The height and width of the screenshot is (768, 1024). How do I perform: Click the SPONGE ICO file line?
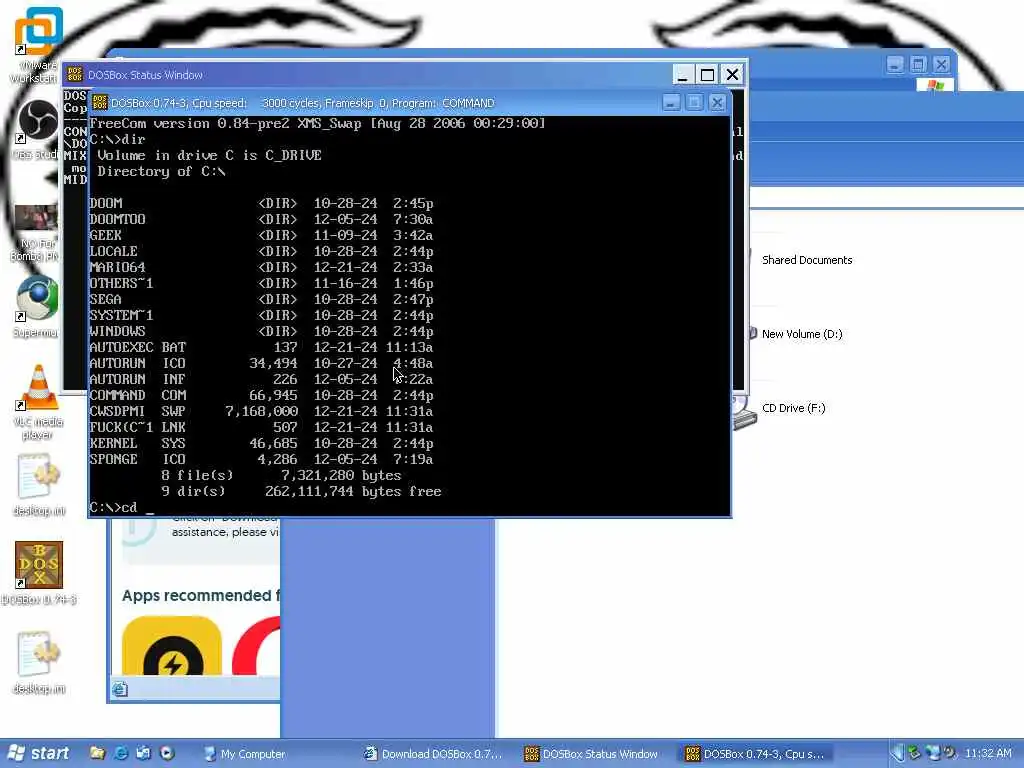point(261,459)
